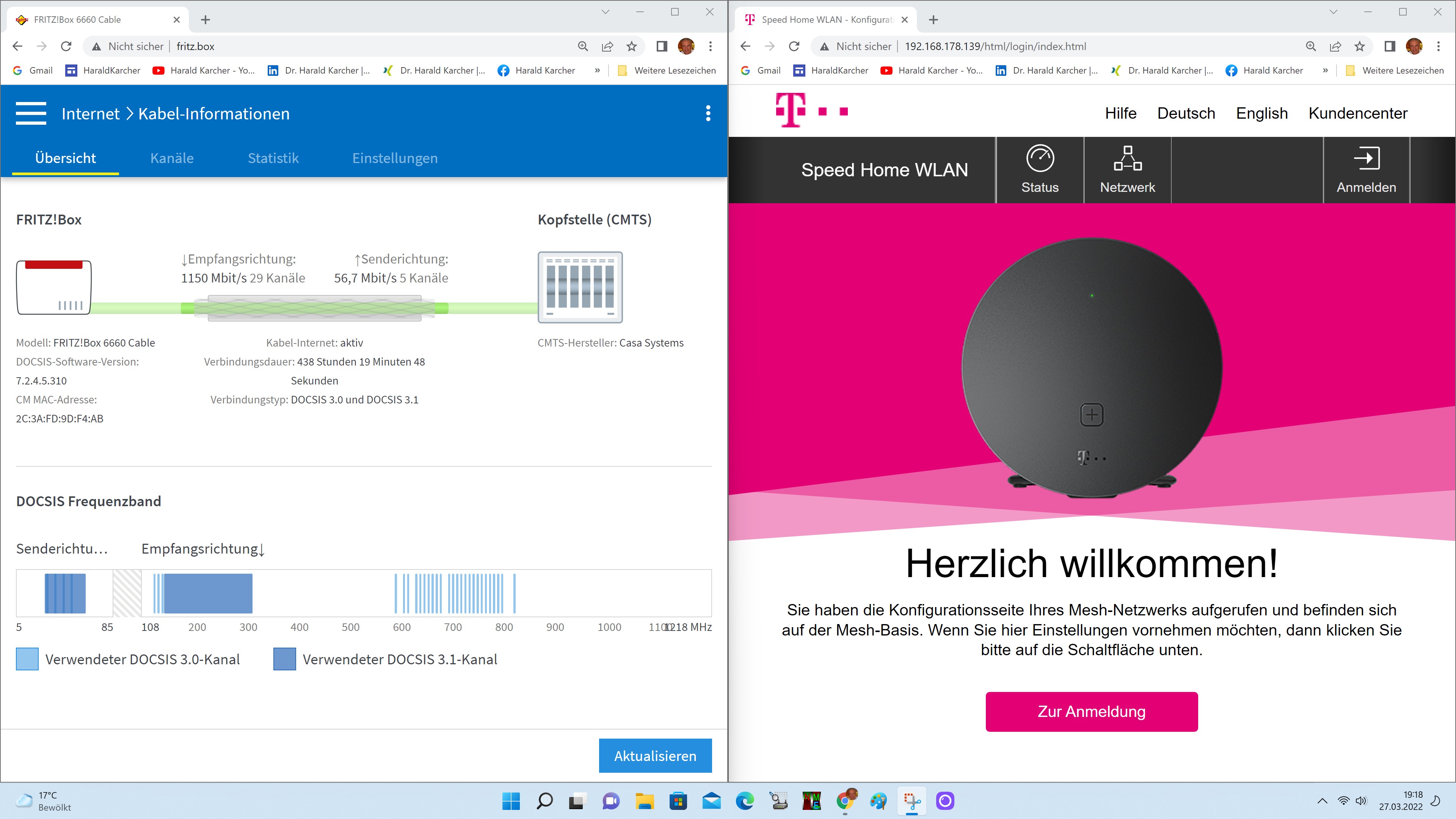Expand hidden bookmarks chevron in left window

598,71
